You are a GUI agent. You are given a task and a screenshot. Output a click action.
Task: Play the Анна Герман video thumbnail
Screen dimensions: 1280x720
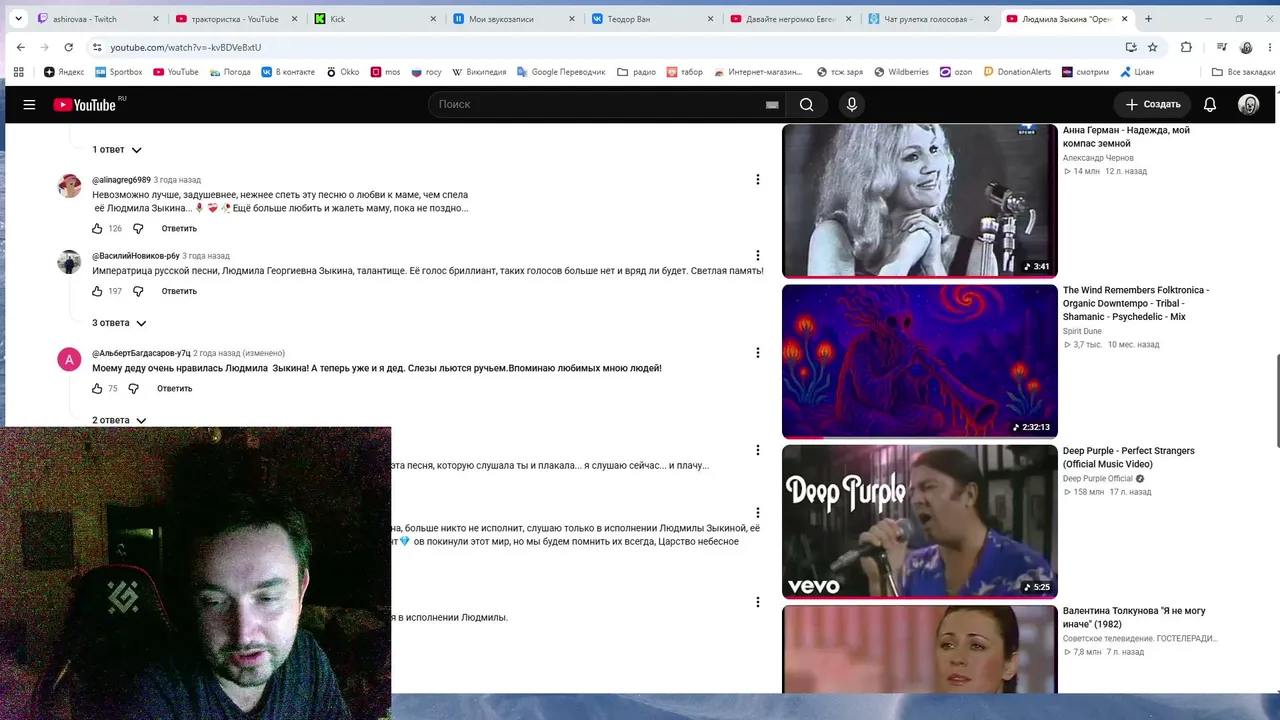[x=919, y=200]
